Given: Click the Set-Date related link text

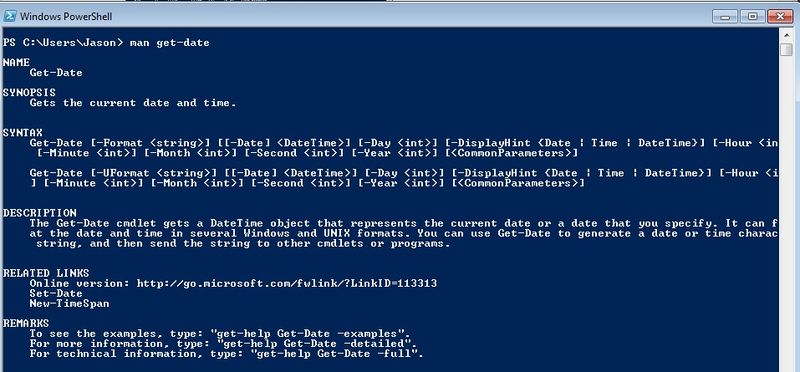Looking at the screenshot, I should click(x=56, y=293).
